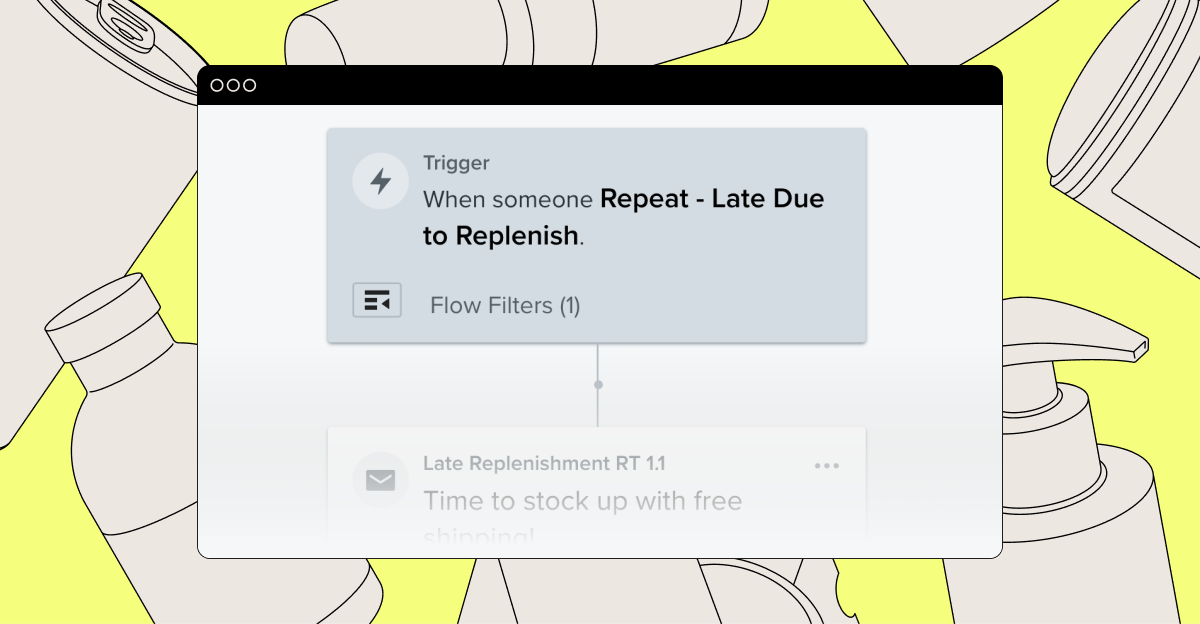
Task: Click the red traffic light window control
Action: click(217, 85)
